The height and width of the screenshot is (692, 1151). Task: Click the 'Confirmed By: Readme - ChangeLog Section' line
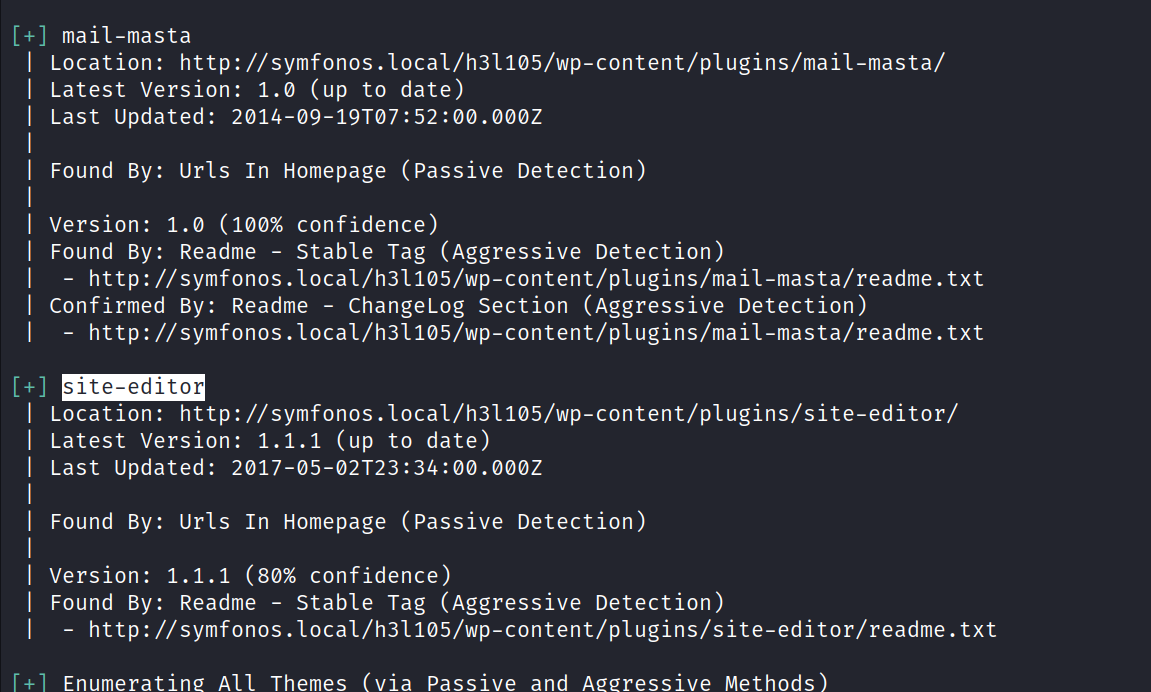tap(458, 305)
